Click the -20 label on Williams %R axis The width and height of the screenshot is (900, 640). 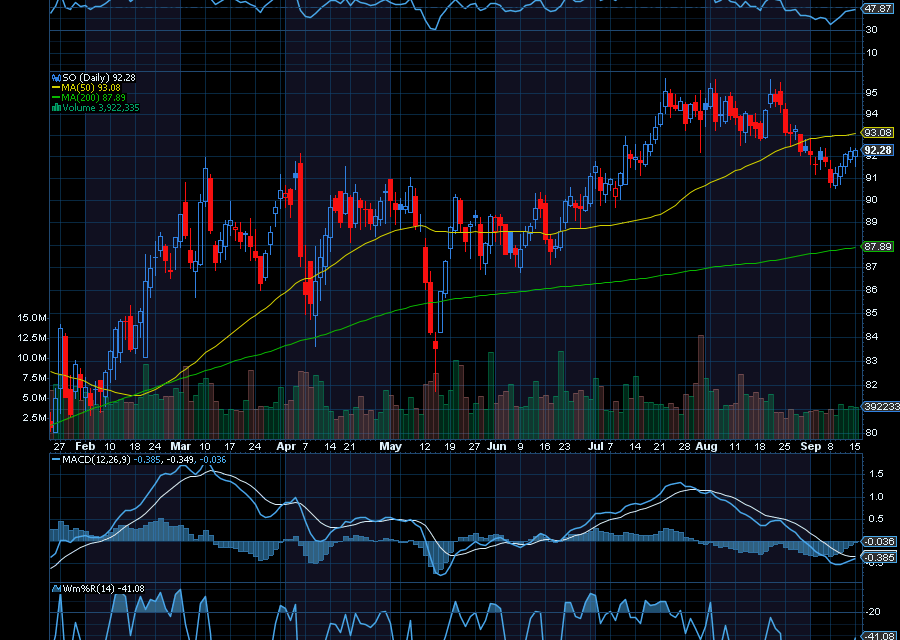pos(873,612)
